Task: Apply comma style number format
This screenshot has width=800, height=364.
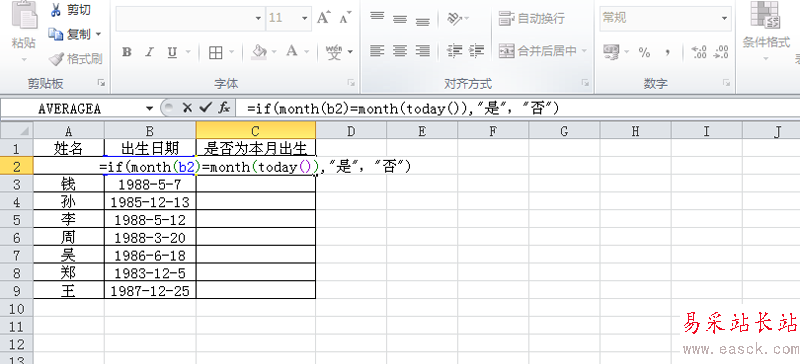Action: coord(667,52)
